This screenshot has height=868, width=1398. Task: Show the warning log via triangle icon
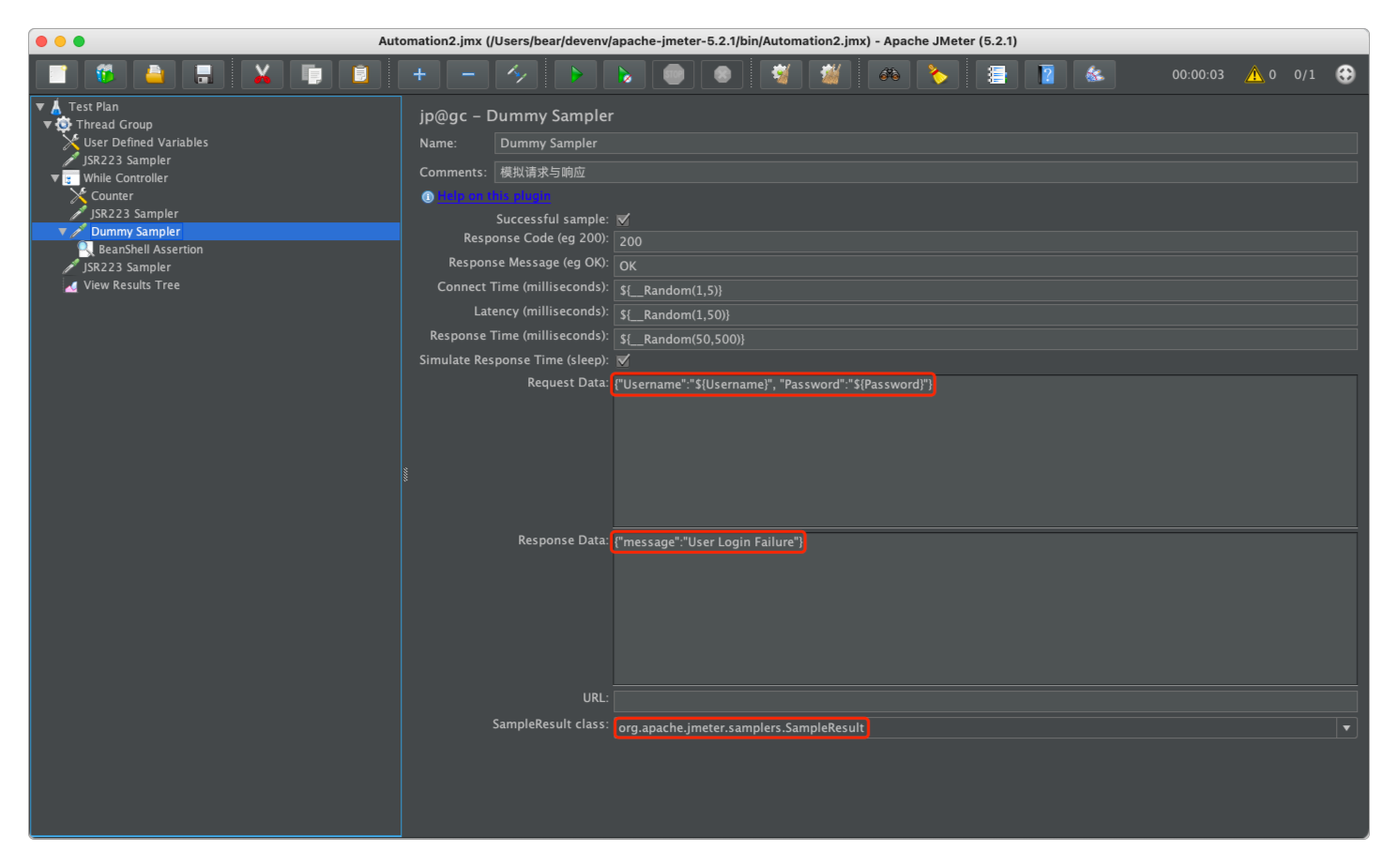1254,74
